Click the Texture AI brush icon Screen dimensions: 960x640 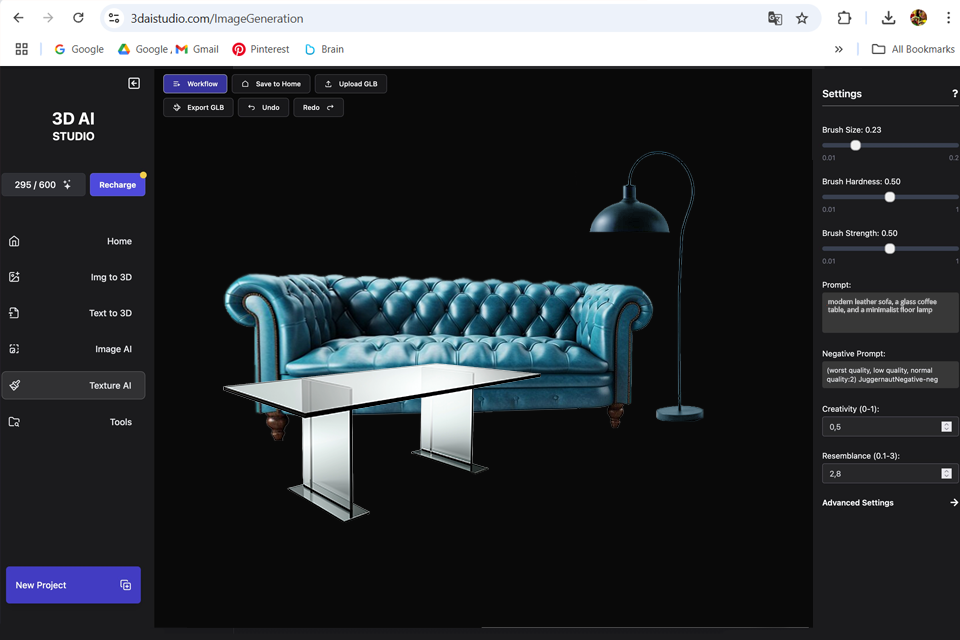coord(15,385)
